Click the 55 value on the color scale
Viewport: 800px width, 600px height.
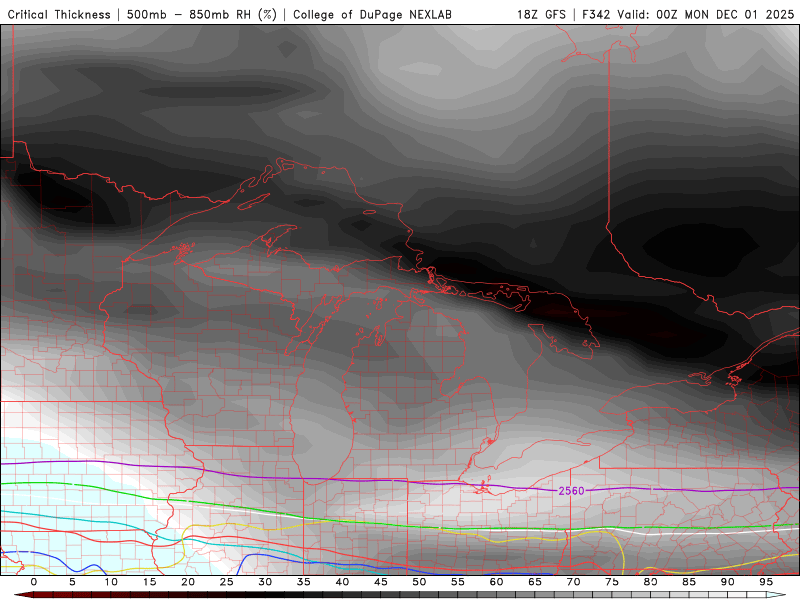pyautogui.click(x=458, y=582)
